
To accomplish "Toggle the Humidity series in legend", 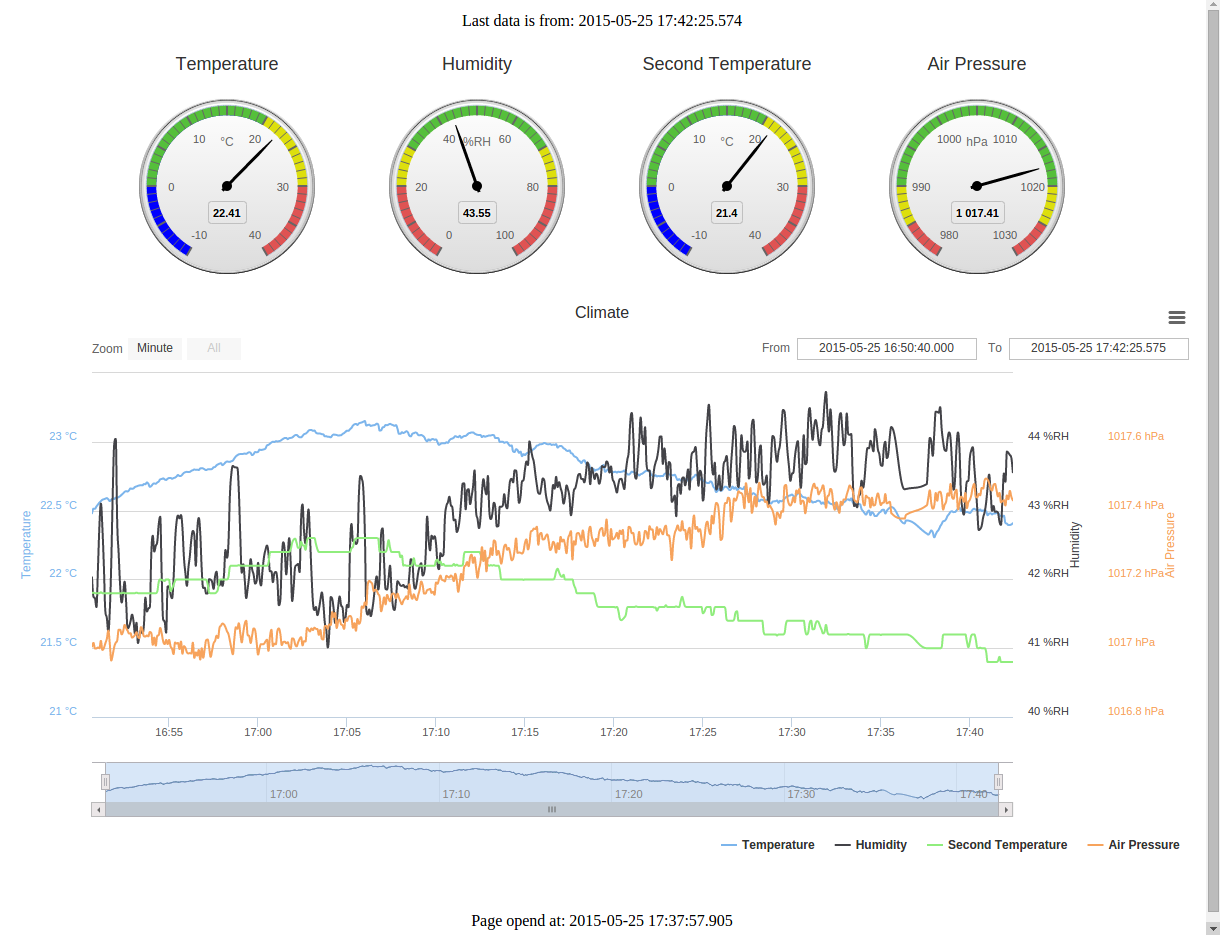I will click(x=871, y=845).
